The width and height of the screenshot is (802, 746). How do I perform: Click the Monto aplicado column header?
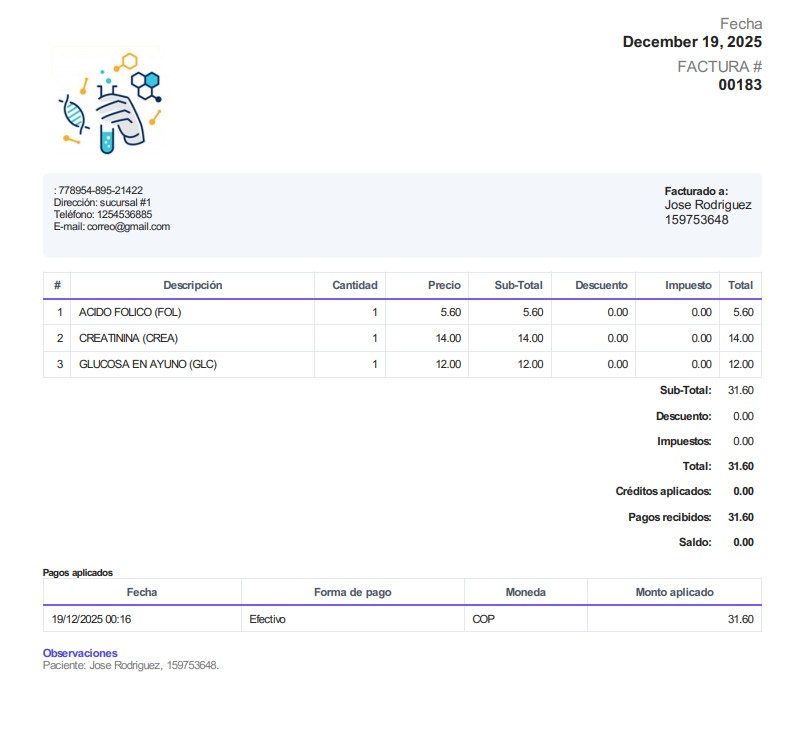click(674, 593)
